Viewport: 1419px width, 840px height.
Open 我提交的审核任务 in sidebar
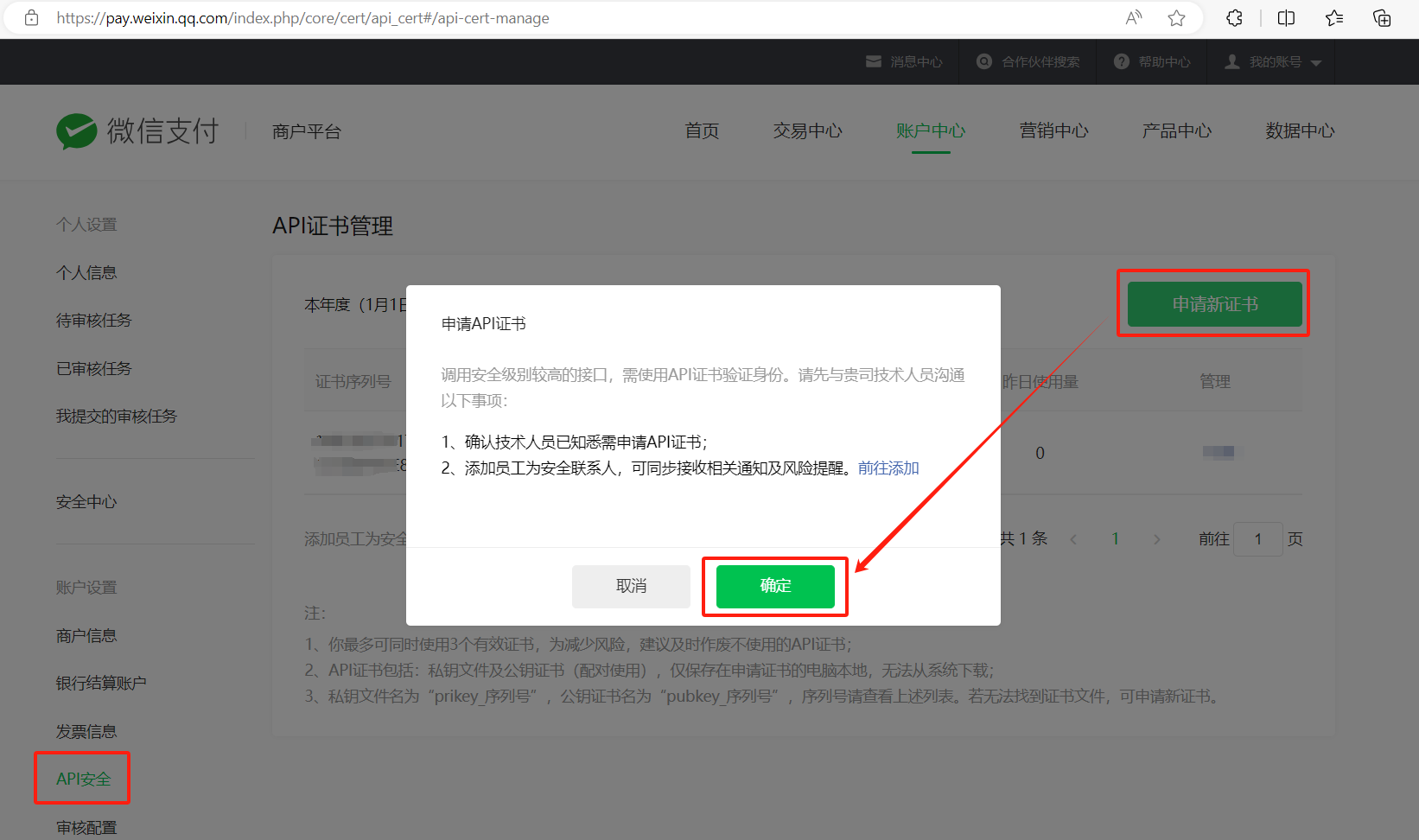coord(117,416)
